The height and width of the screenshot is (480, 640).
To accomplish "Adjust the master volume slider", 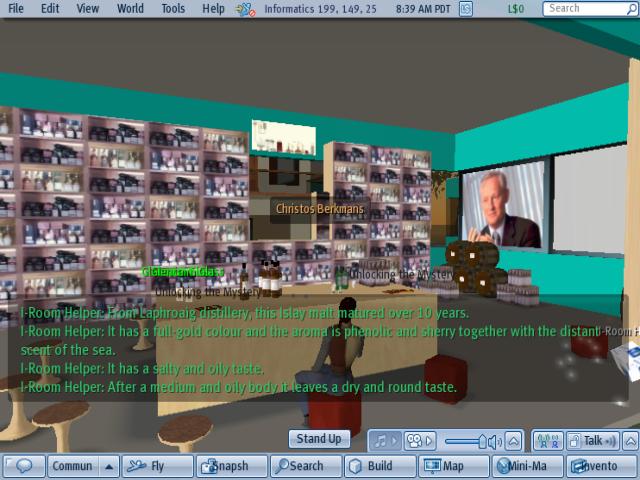I will click(x=470, y=440).
